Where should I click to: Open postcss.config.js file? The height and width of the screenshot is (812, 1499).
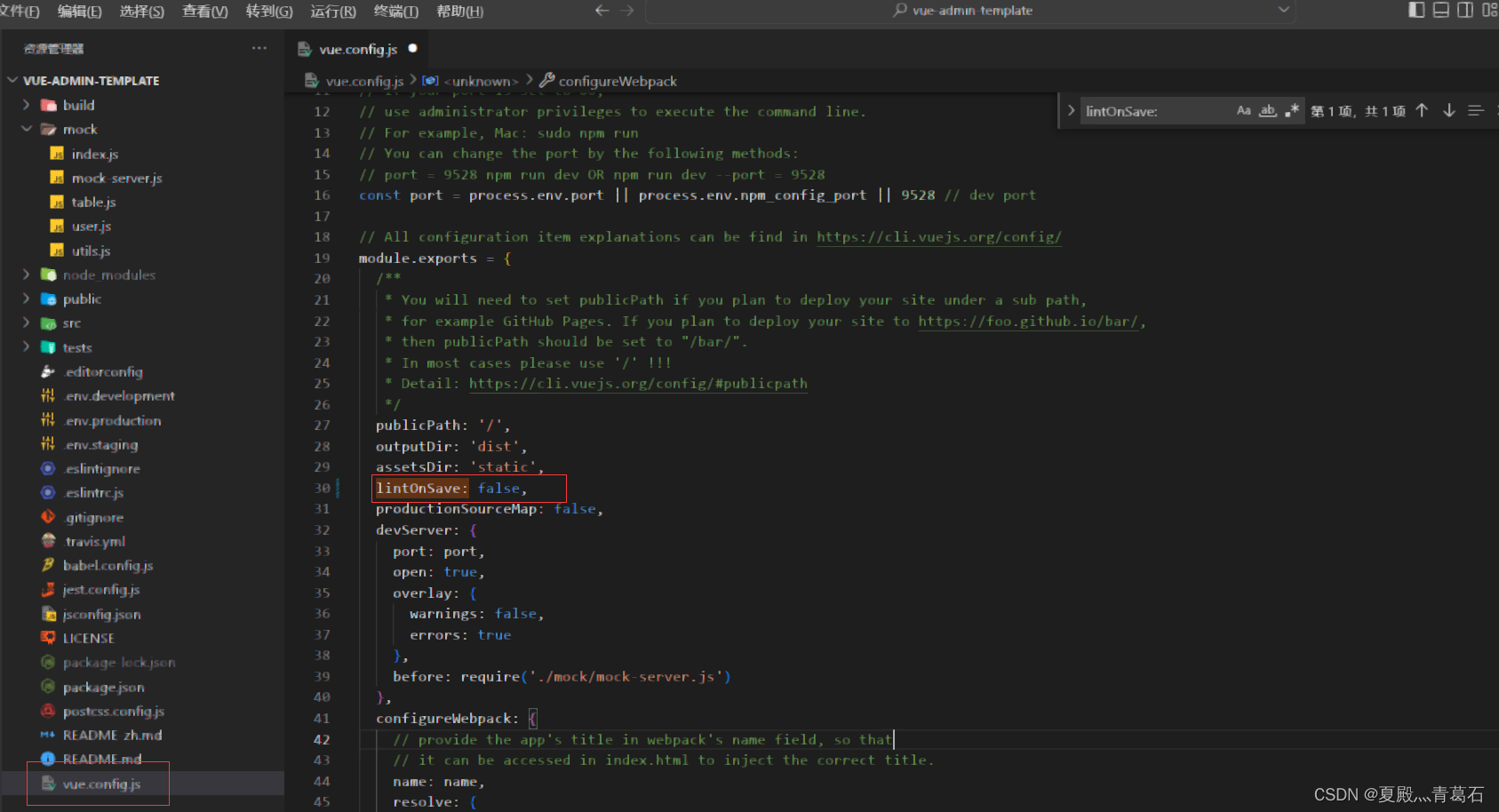point(113,711)
